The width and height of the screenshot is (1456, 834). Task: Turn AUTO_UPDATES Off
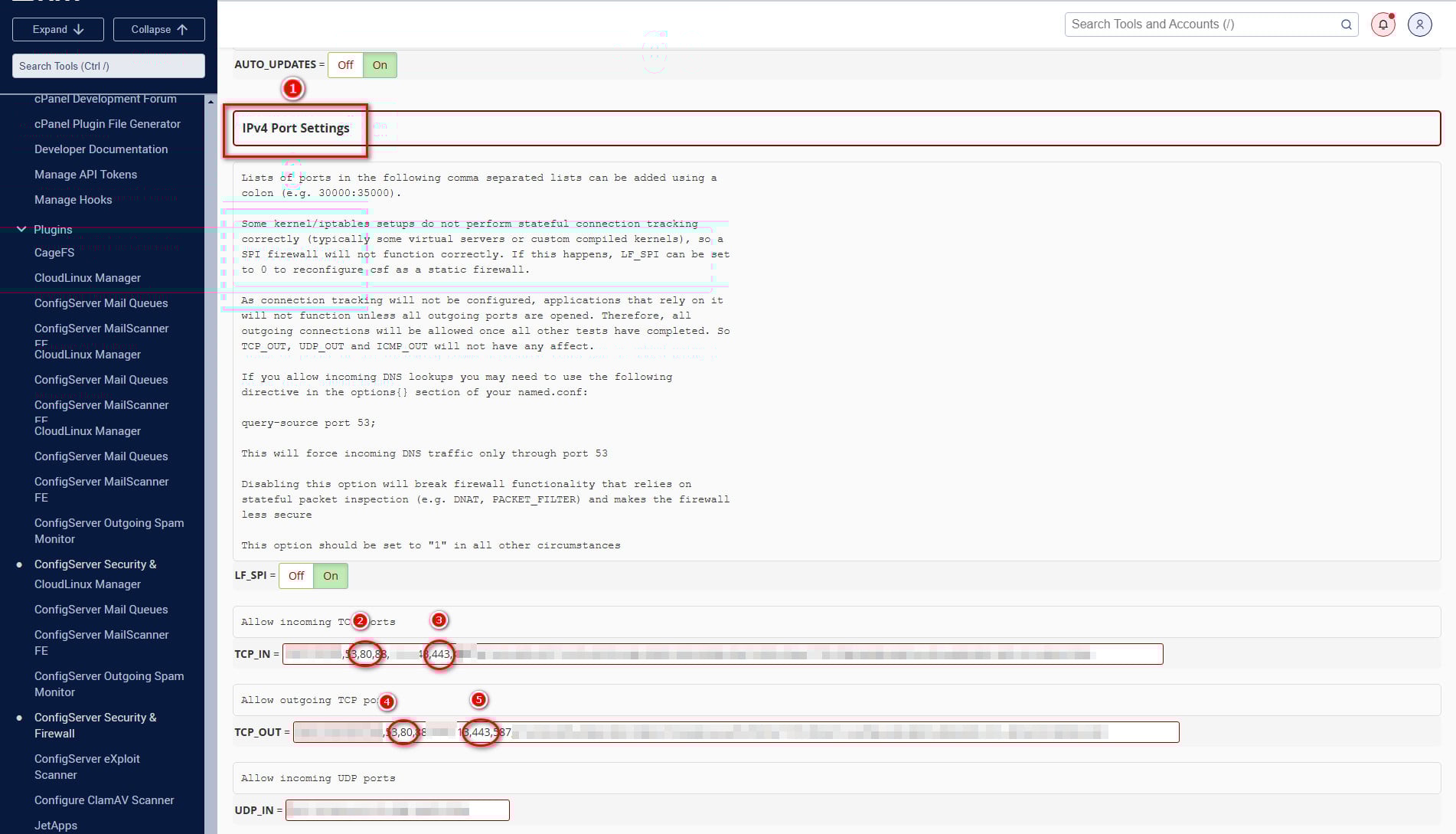coord(345,65)
